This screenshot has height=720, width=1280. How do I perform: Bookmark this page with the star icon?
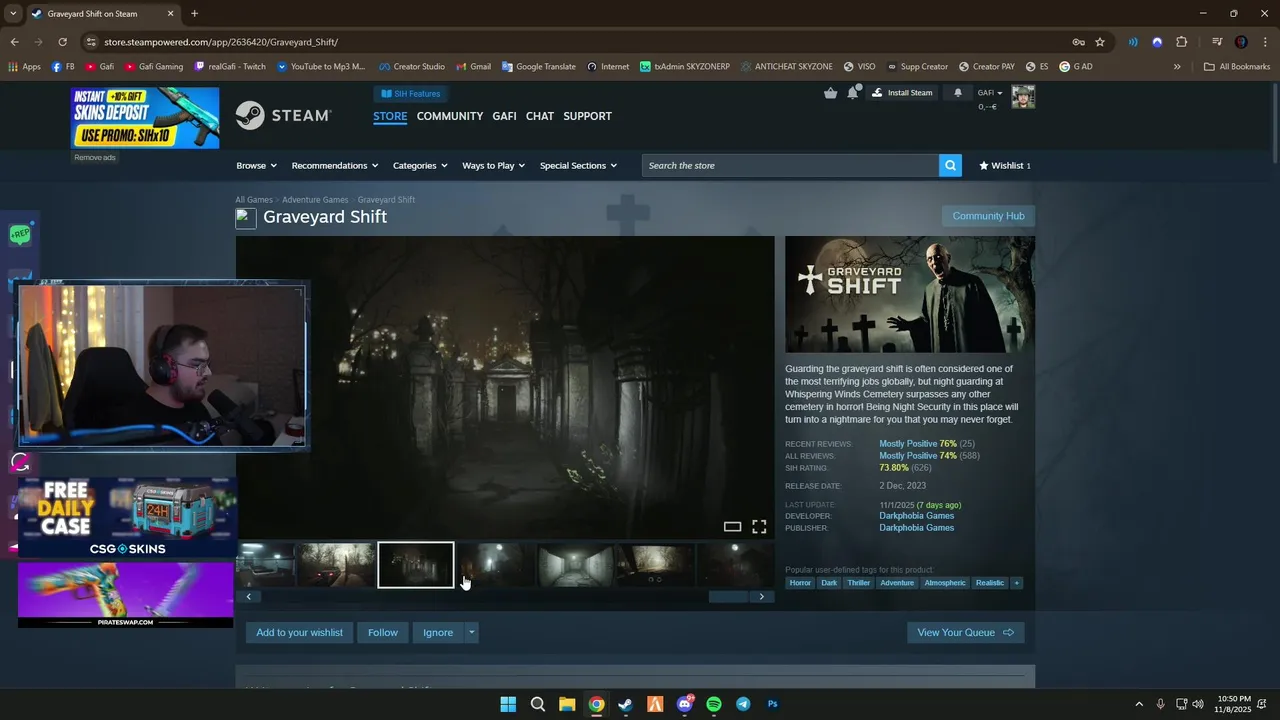pos(1100,42)
